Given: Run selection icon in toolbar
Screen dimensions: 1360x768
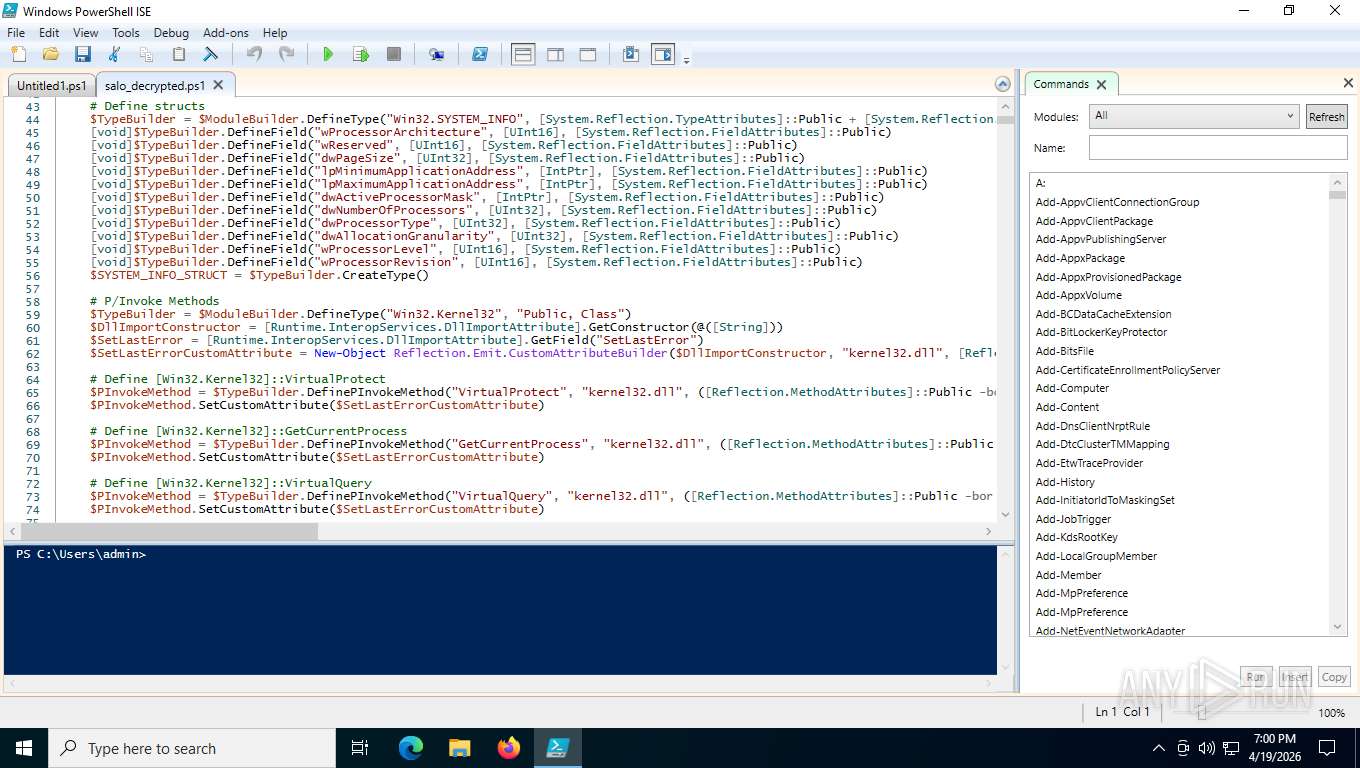Looking at the screenshot, I should (x=361, y=54).
